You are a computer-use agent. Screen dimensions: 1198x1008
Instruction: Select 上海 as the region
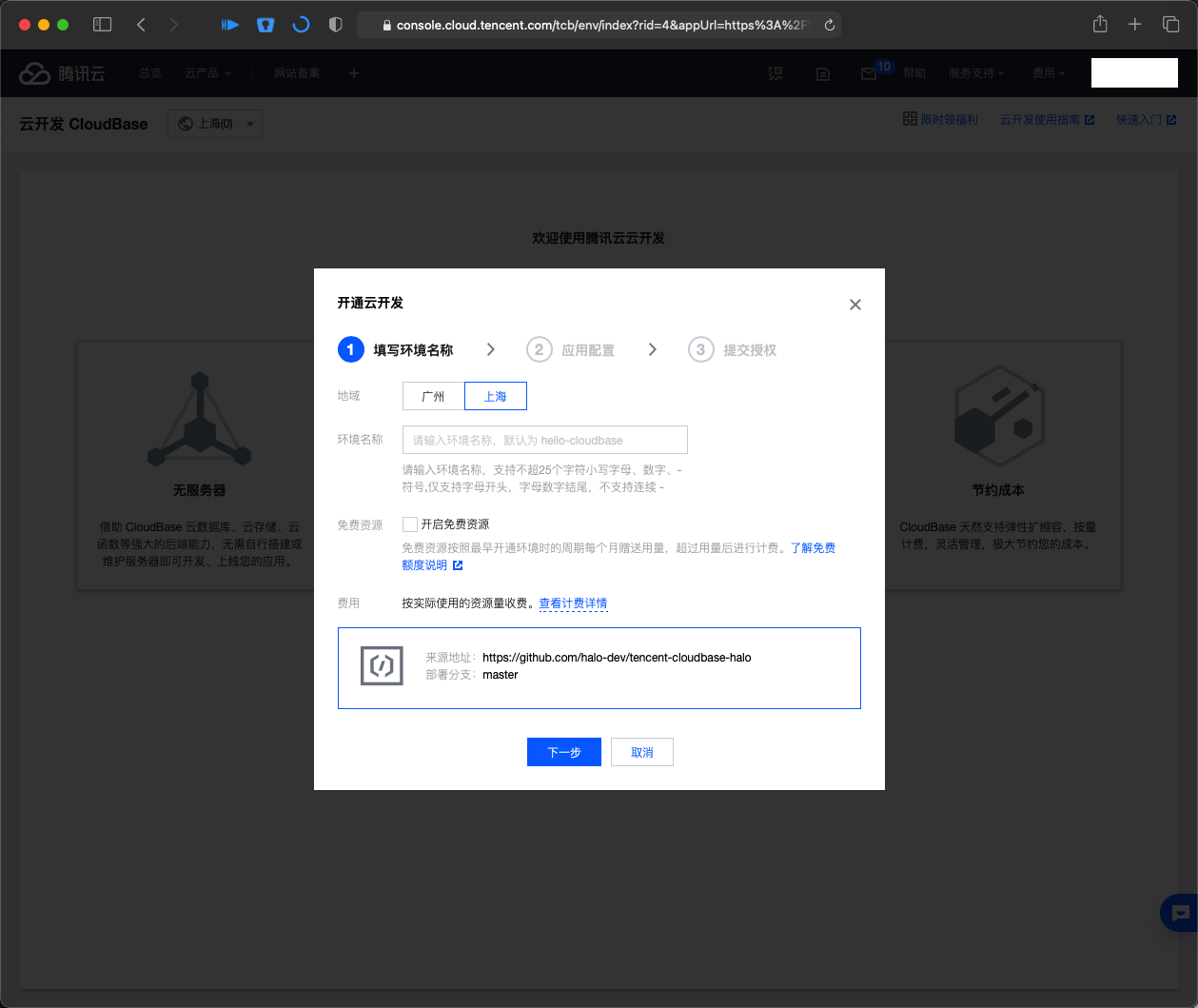[495, 395]
